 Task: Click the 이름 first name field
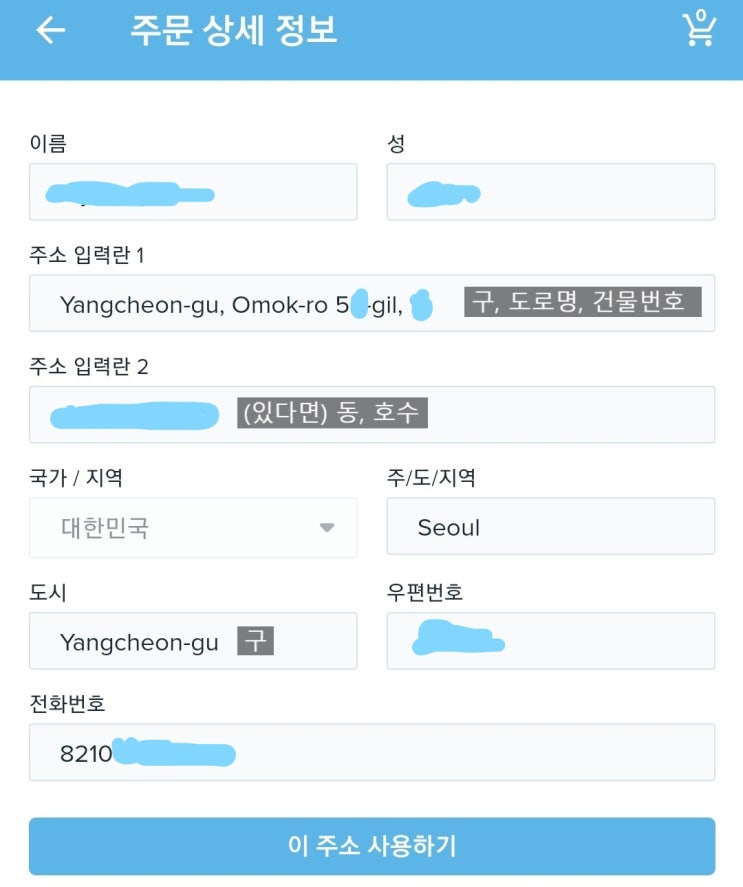[193, 192]
